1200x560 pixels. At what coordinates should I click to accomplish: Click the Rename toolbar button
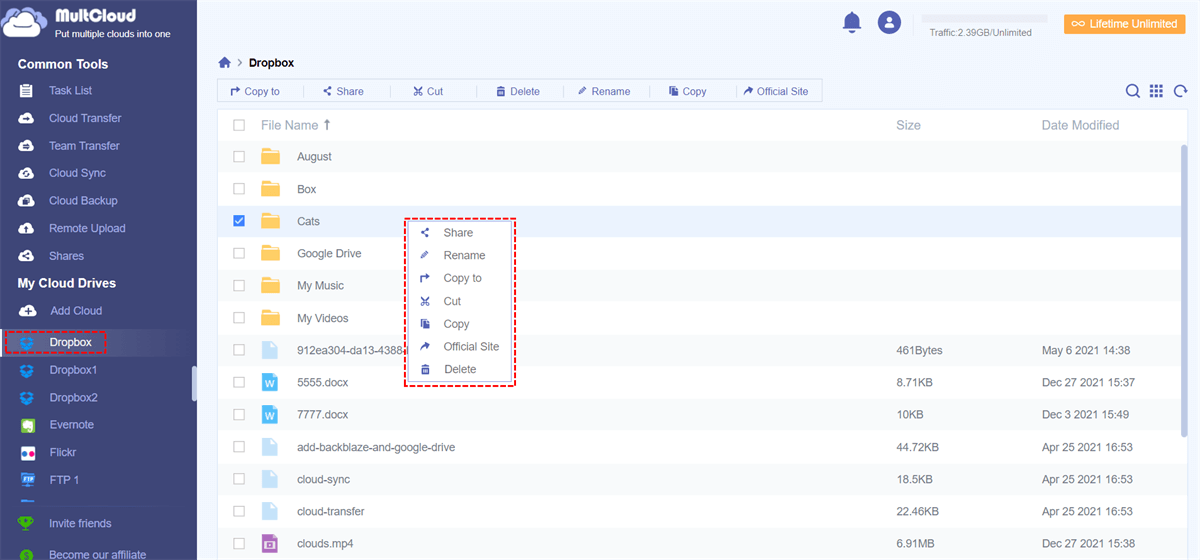(603, 91)
